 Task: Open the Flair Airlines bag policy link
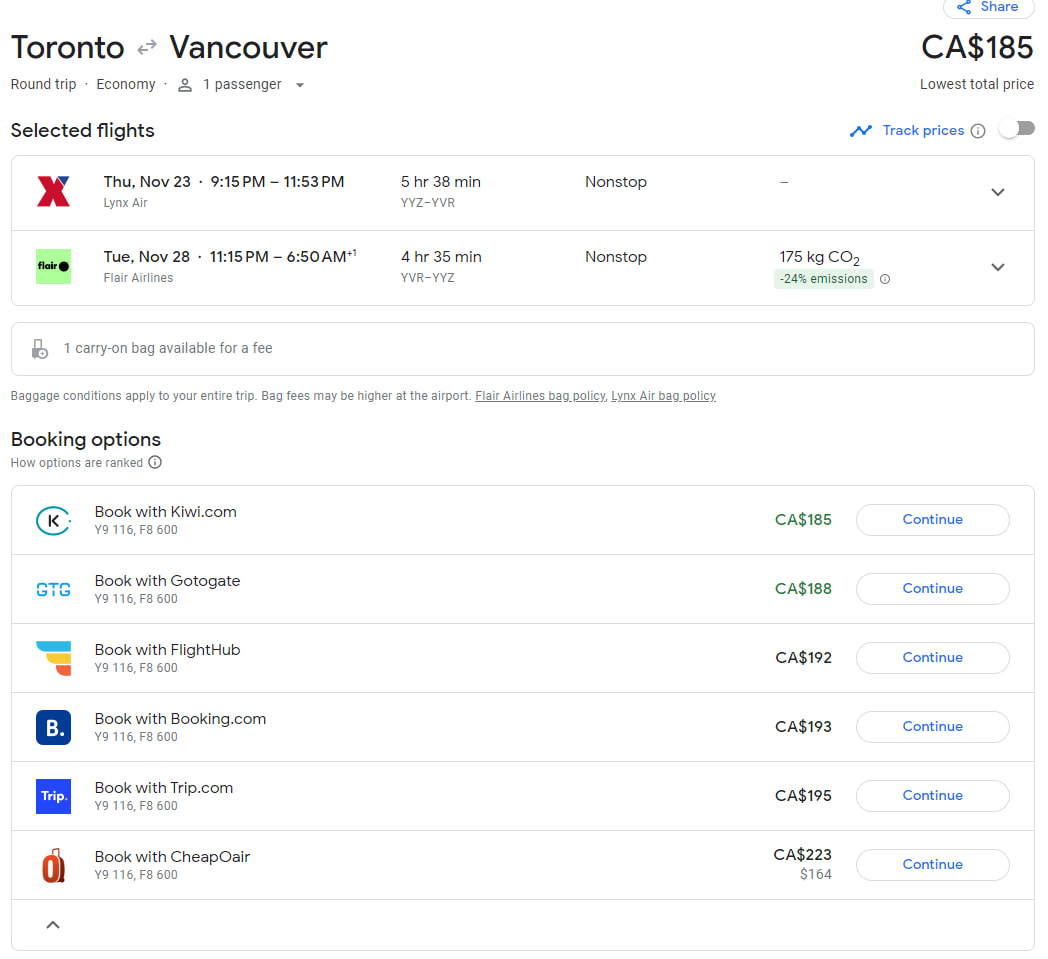coord(540,395)
